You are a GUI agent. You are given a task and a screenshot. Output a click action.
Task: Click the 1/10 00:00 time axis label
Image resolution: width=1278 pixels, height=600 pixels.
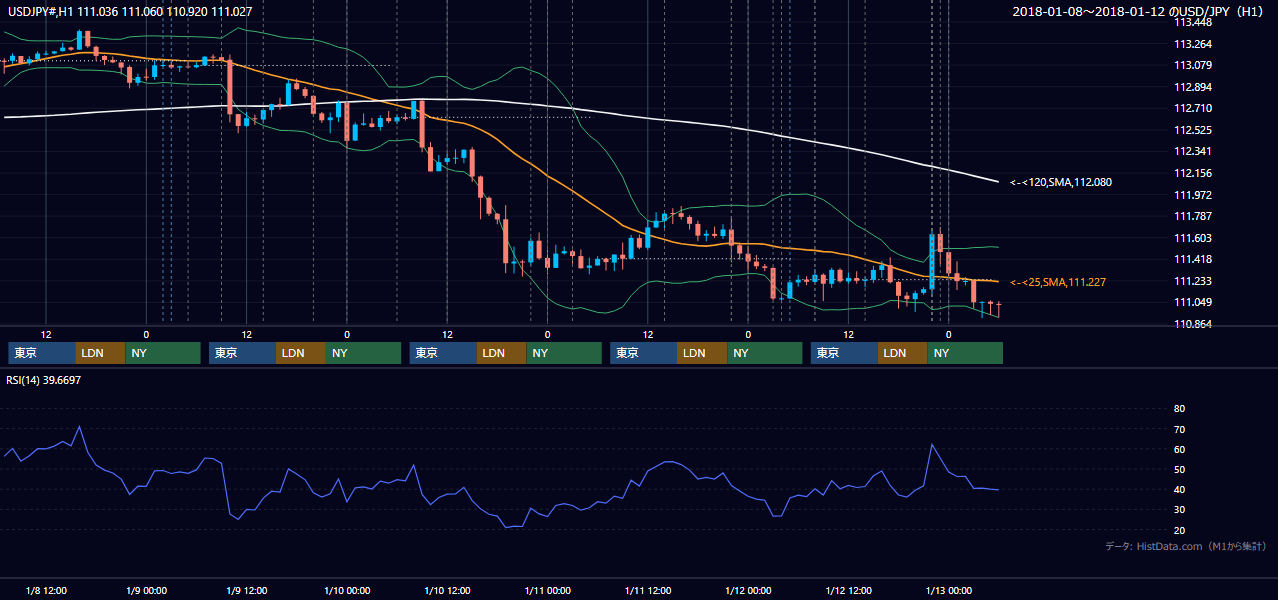coord(346,591)
